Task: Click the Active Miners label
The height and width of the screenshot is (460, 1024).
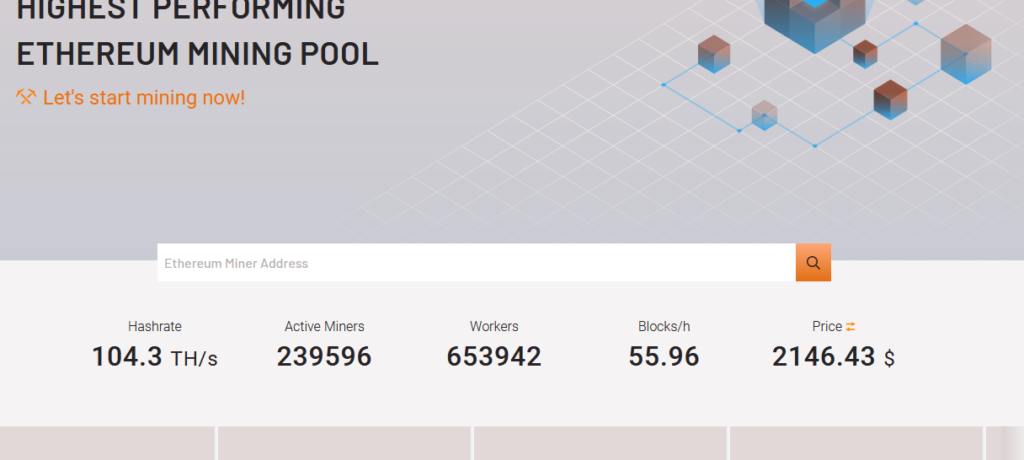Action: click(324, 326)
